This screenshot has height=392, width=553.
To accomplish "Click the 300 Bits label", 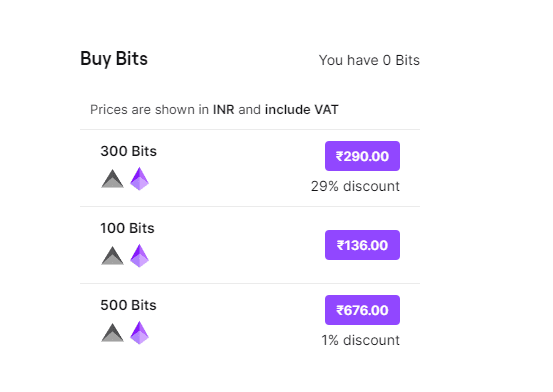I will 128,151.
